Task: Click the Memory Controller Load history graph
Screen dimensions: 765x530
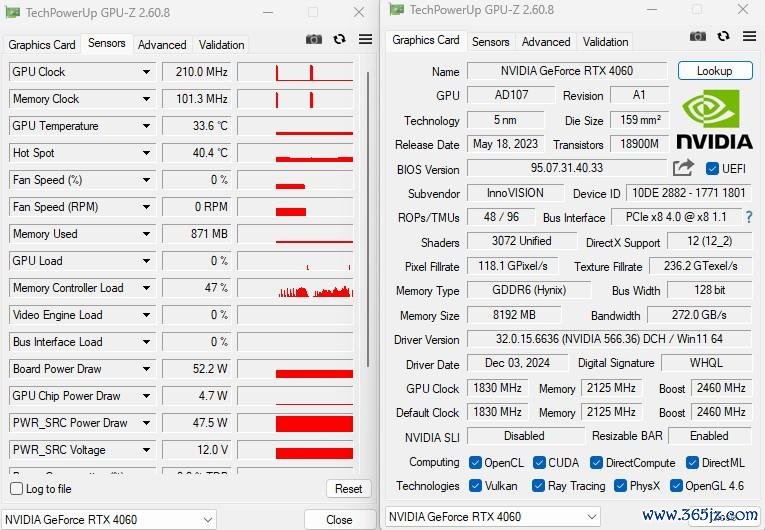Action: 295,288
